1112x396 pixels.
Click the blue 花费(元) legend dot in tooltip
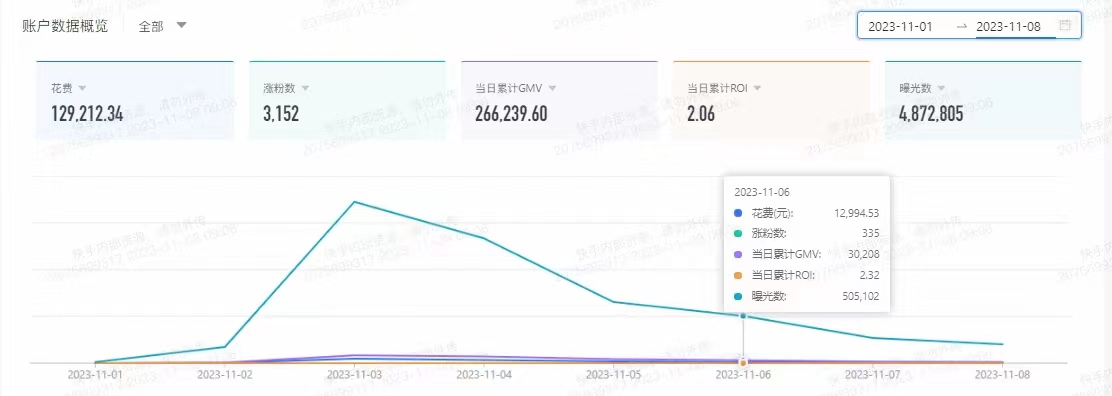click(x=738, y=212)
